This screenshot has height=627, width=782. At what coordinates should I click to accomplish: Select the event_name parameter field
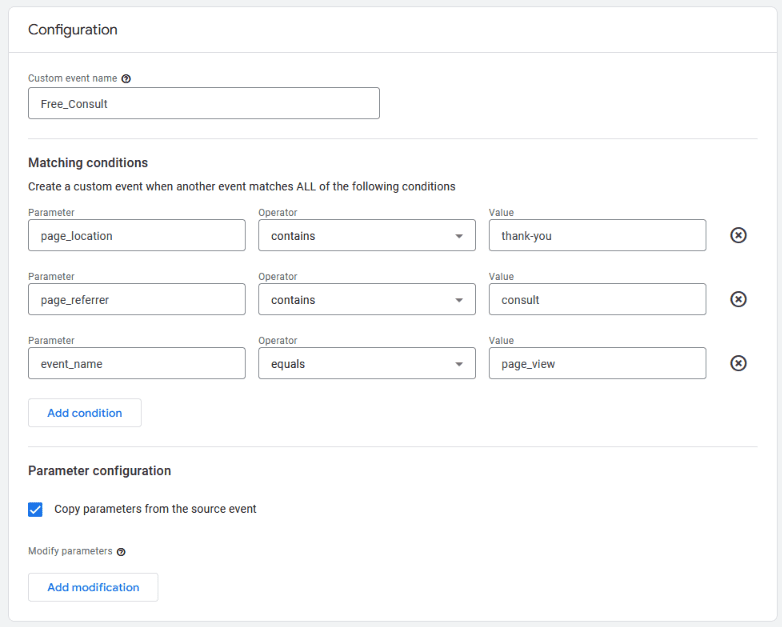pyautogui.click(x=137, y=363)
